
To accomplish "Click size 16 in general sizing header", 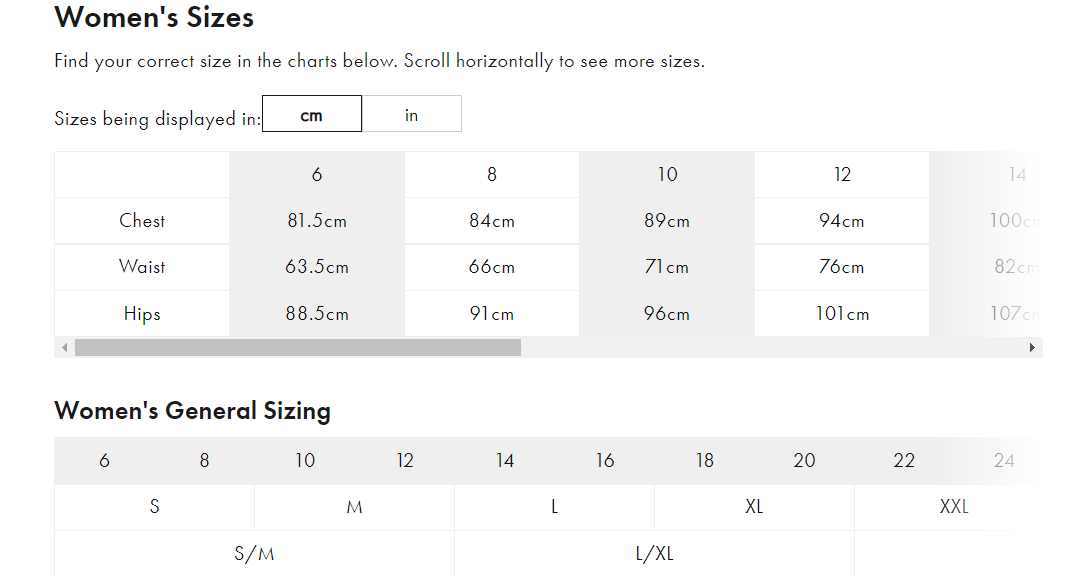I will pyautogui.click(x=604, y=461).
